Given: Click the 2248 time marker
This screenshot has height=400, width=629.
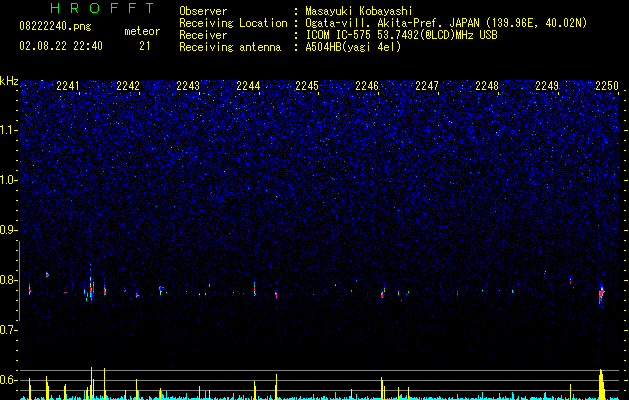Looking at the screenshot, I should pos(487,86).
